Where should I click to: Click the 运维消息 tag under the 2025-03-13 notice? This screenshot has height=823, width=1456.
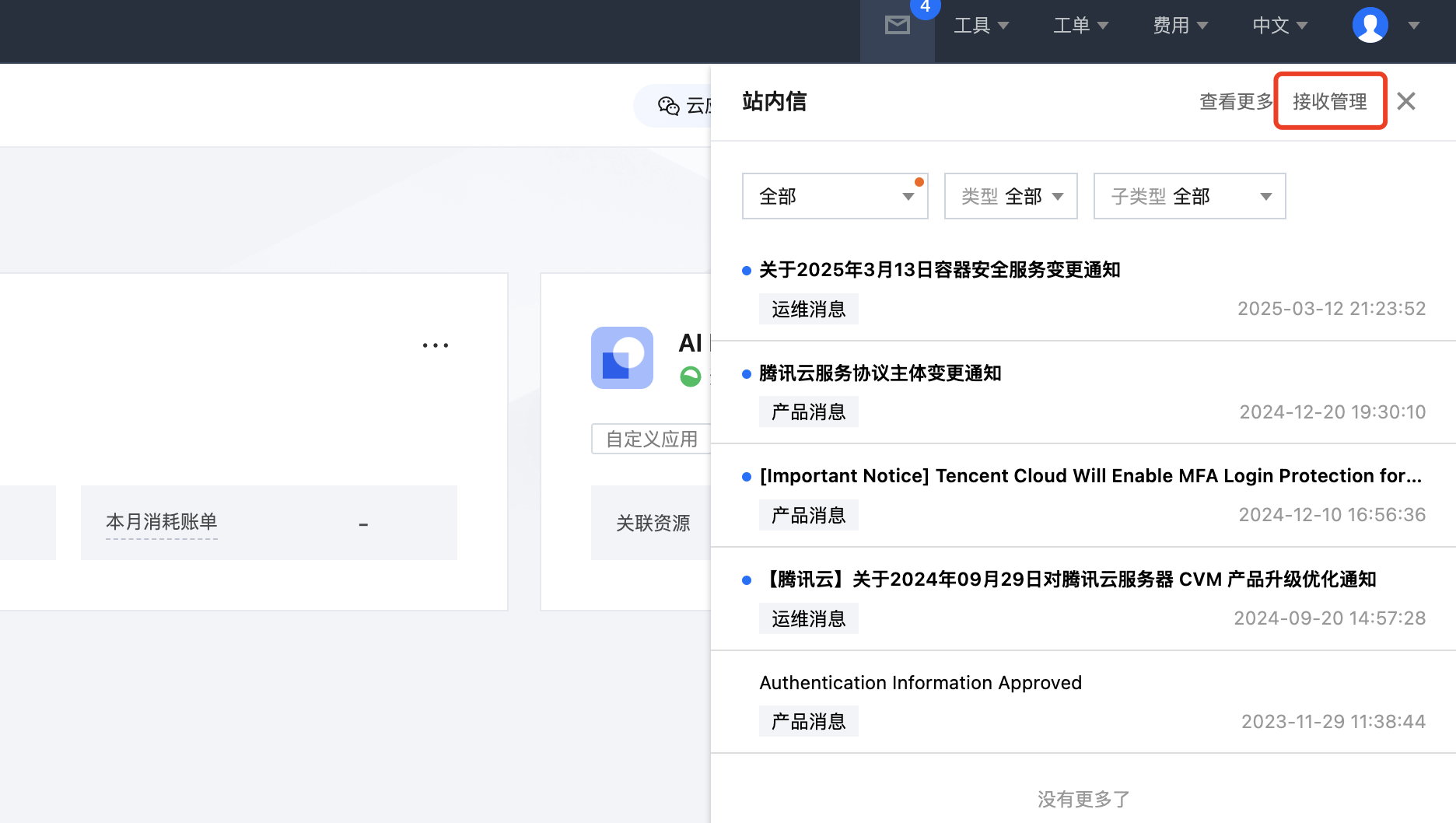click(x=809, y=309)
